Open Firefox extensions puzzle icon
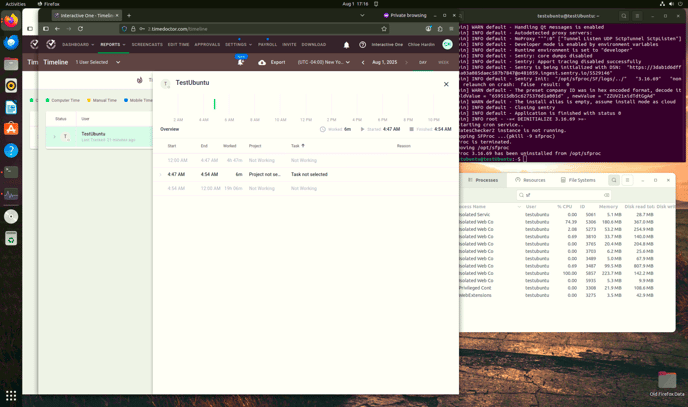This screenshot has width=688, height=407. (440, 29)
